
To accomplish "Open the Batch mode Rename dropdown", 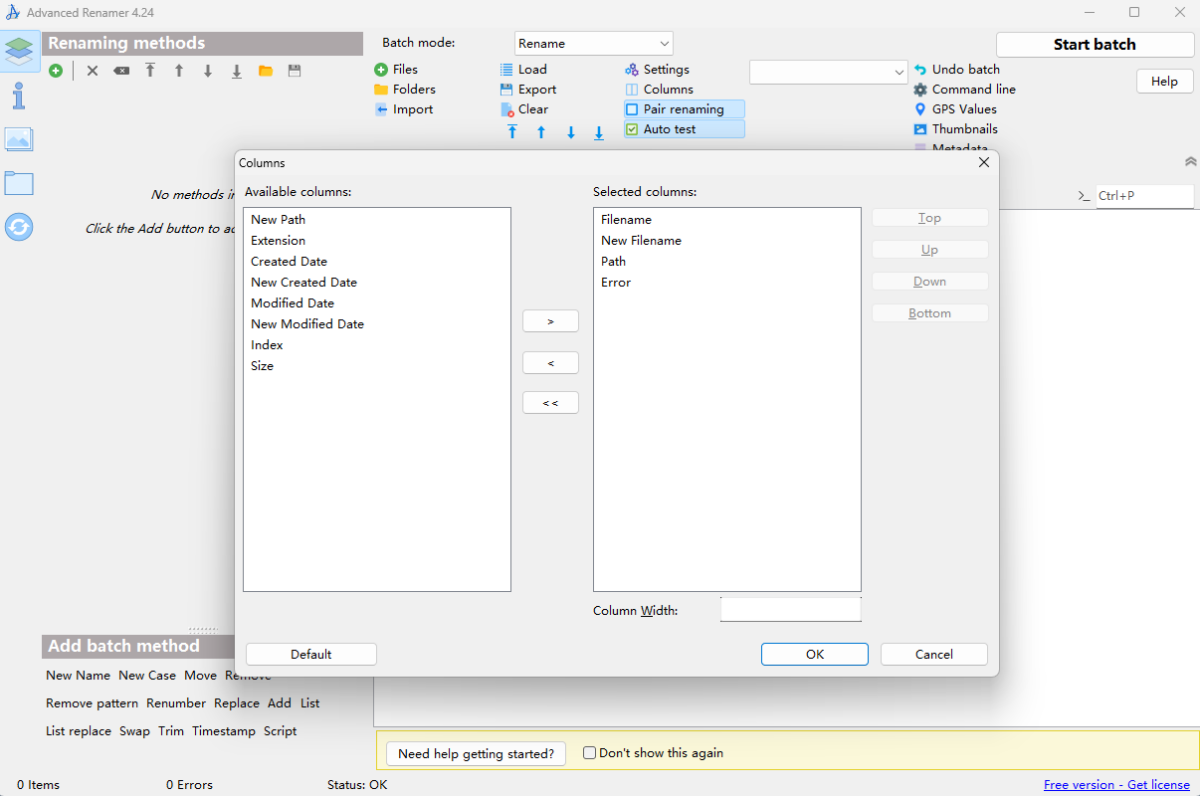I will 594,43.
